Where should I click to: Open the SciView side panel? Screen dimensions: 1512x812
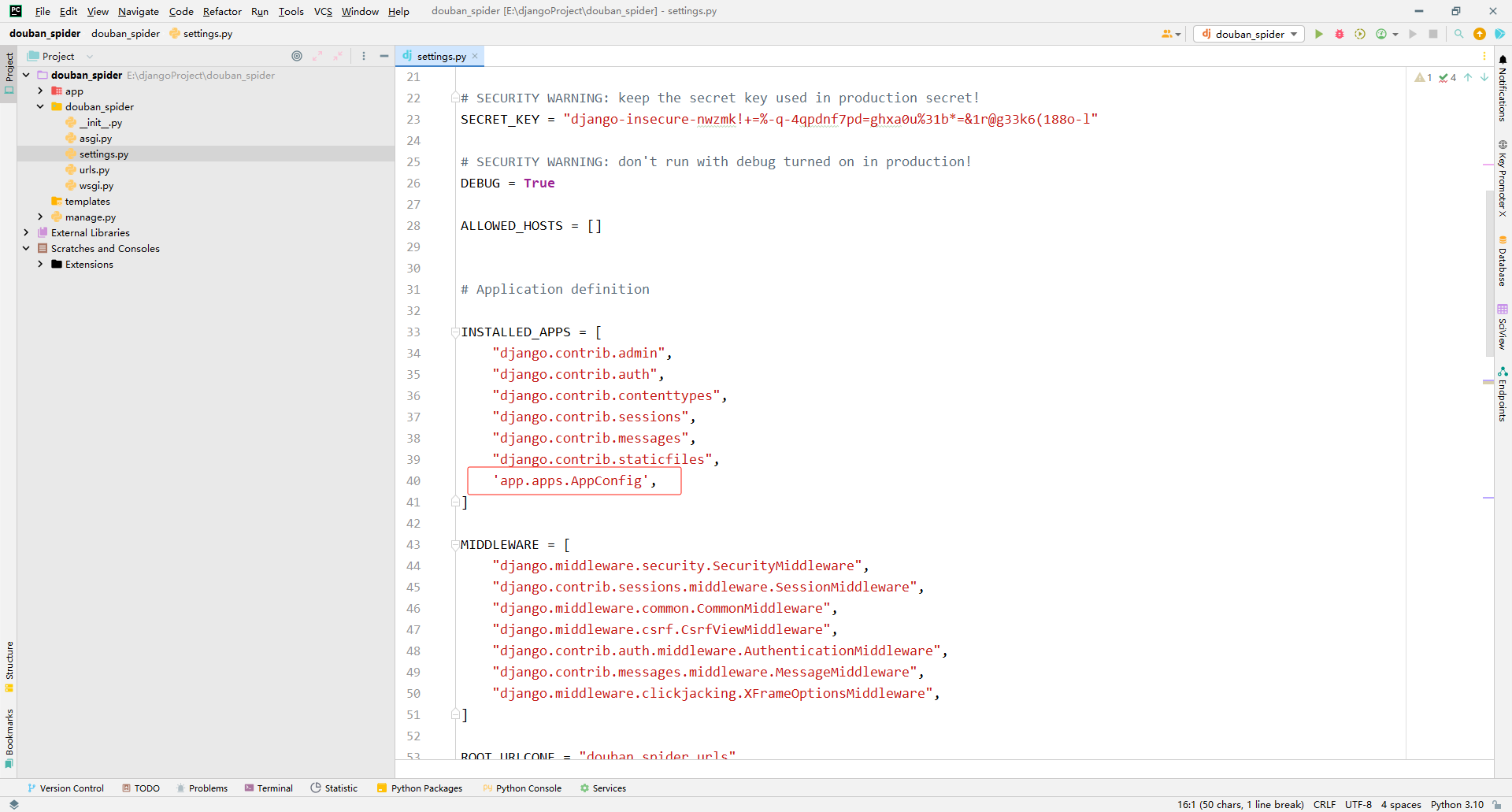1503,327
